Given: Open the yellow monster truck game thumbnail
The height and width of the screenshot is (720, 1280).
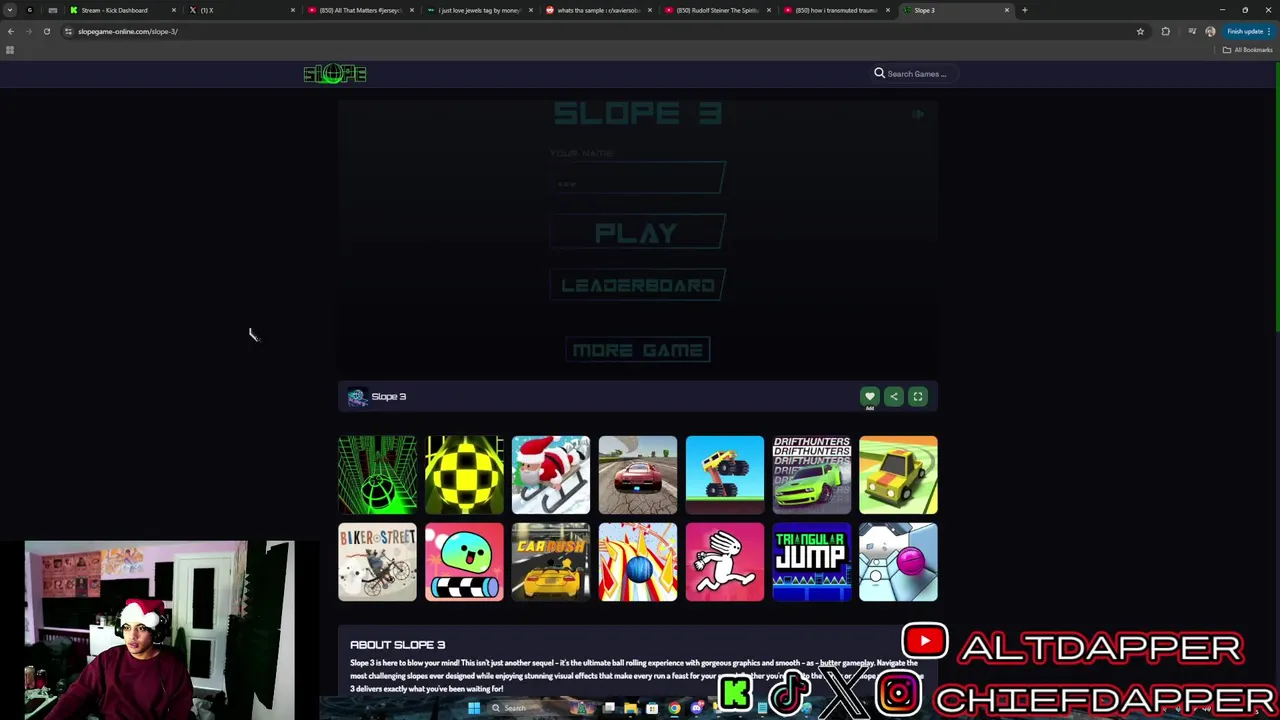Looking at the screenshot, I should click(725, 475).
